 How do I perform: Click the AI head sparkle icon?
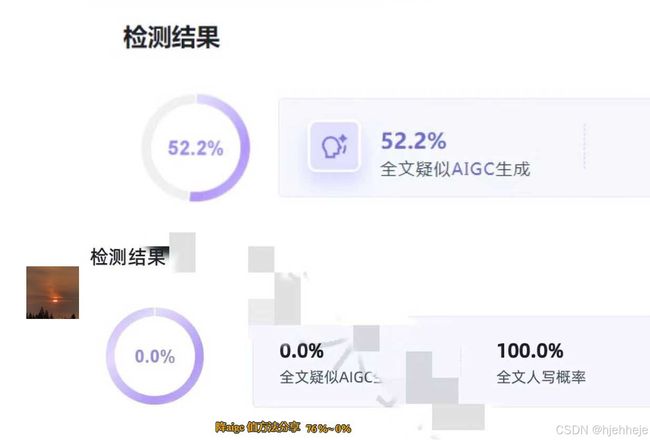click(x=334, y=146)
